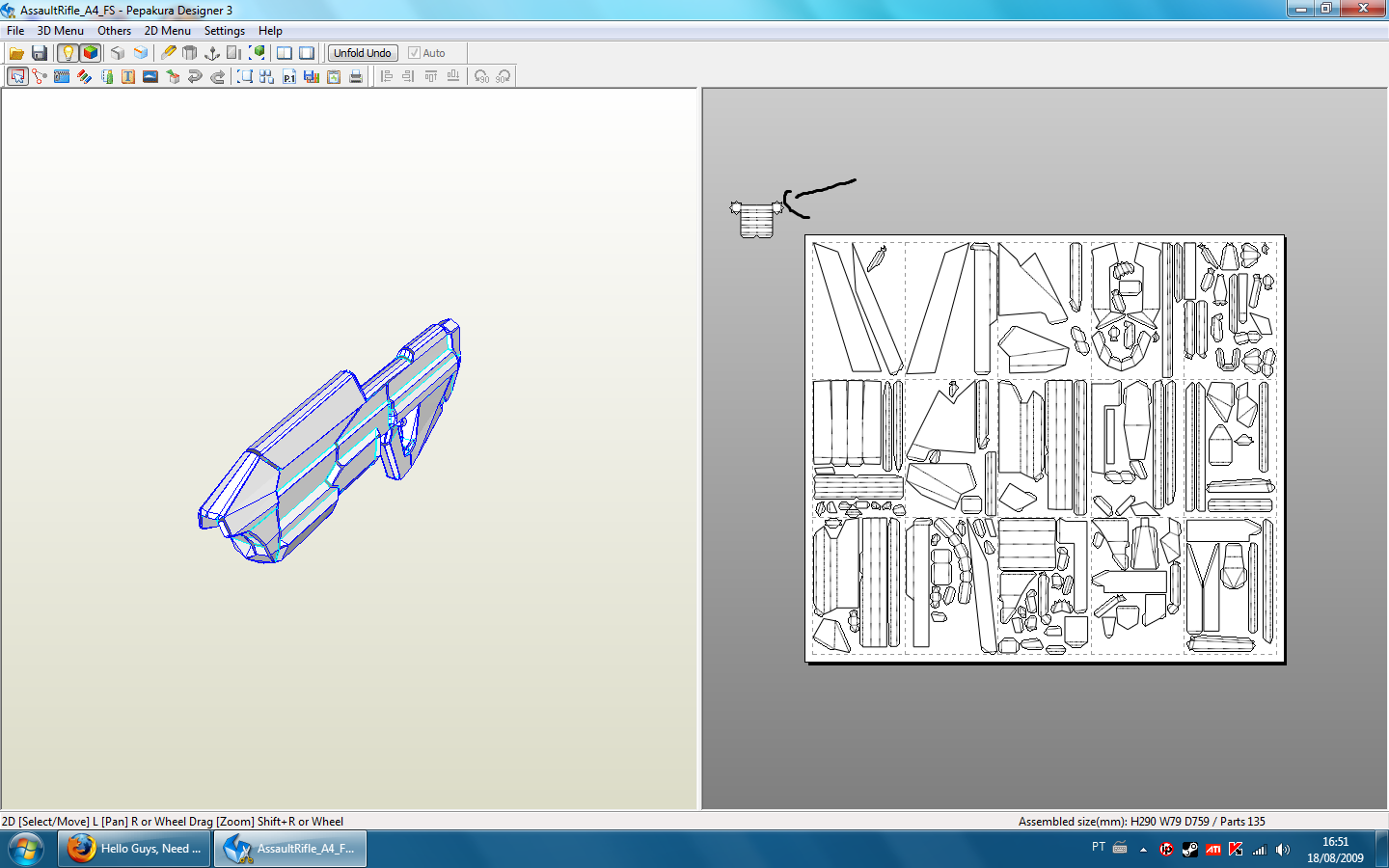Screen dimensions: 1389x868
Task: Toggle the colored cube texture display icon
Action: click(x=91, y=53)
